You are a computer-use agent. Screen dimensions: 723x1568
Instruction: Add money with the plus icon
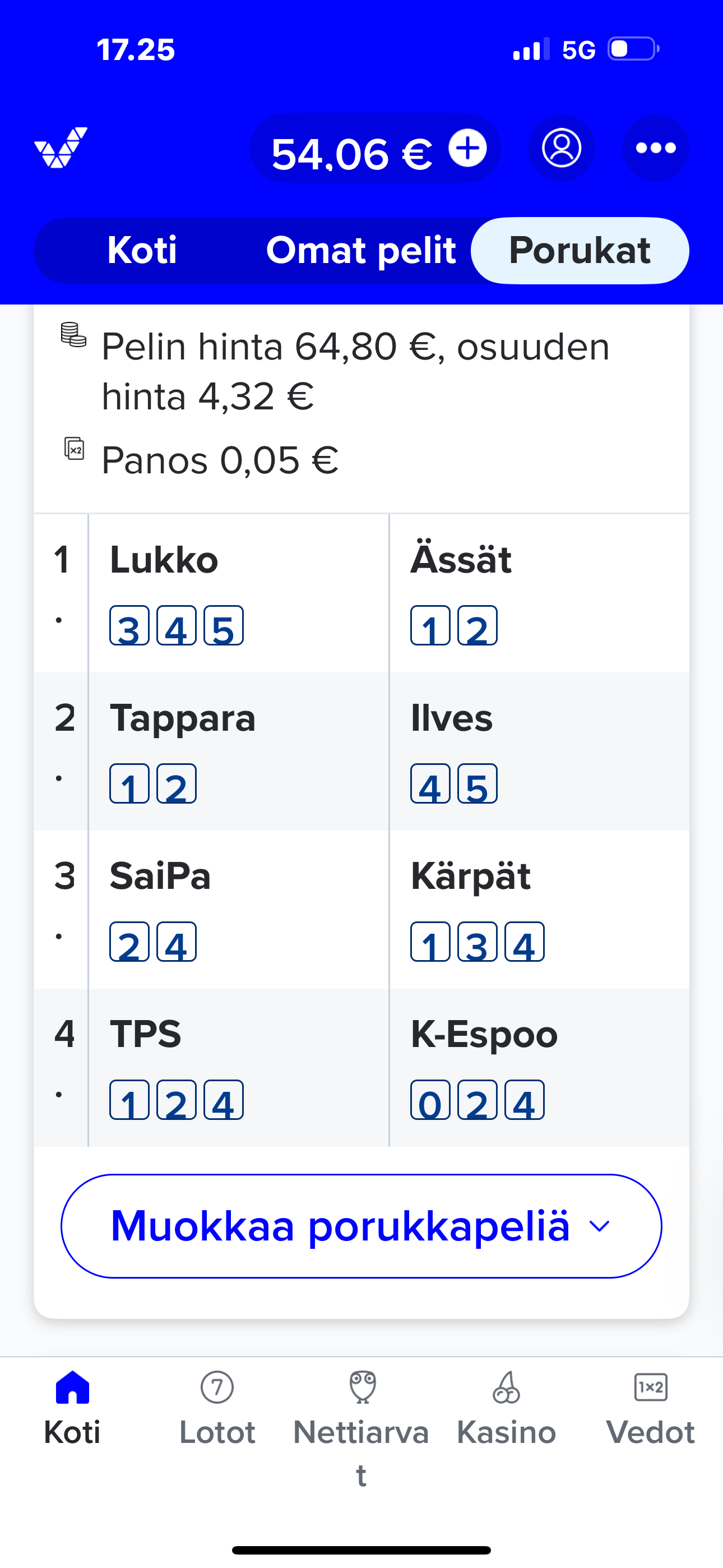coord(467,148)
